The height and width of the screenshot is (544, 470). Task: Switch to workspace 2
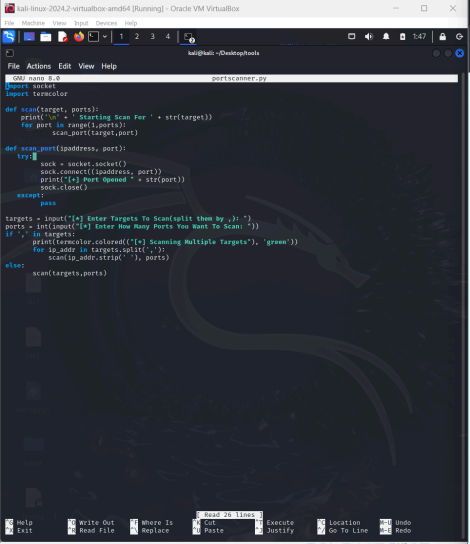tap(137, 36)
